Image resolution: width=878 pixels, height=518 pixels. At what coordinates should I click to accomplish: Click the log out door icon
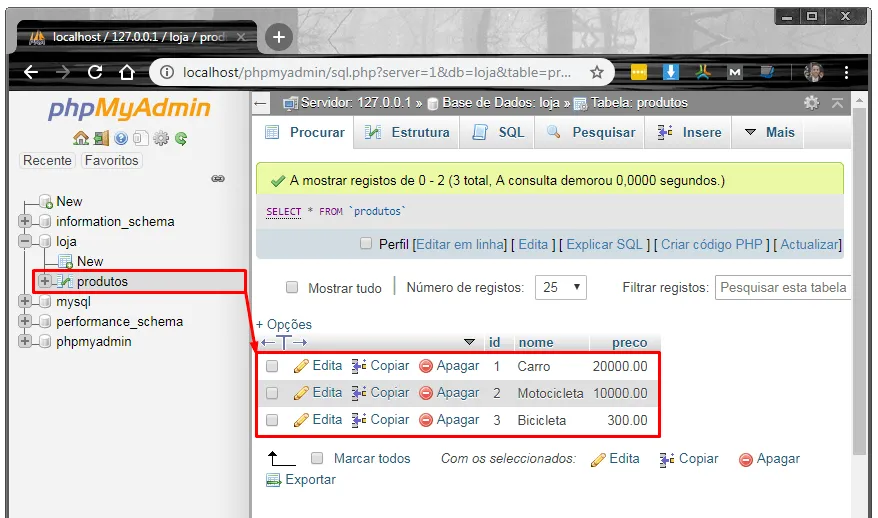(x=101, y=138)
